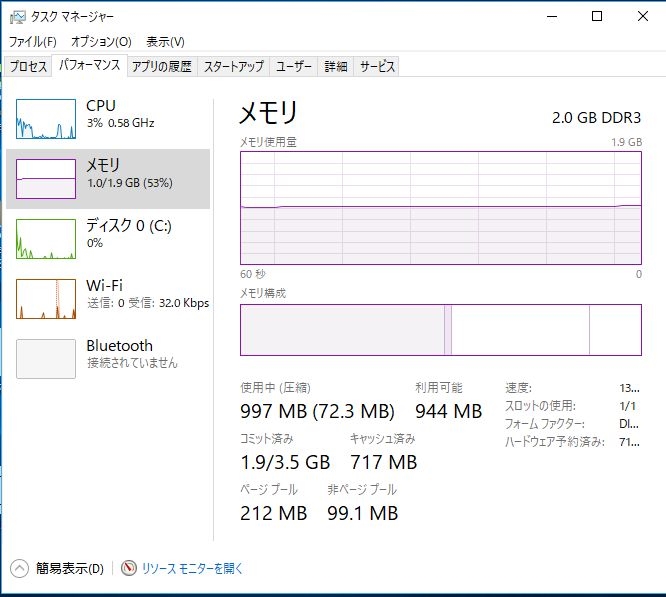Select the Bluetooth adapter thumbnail
This screenshot has height=597, width=666.
46,359
